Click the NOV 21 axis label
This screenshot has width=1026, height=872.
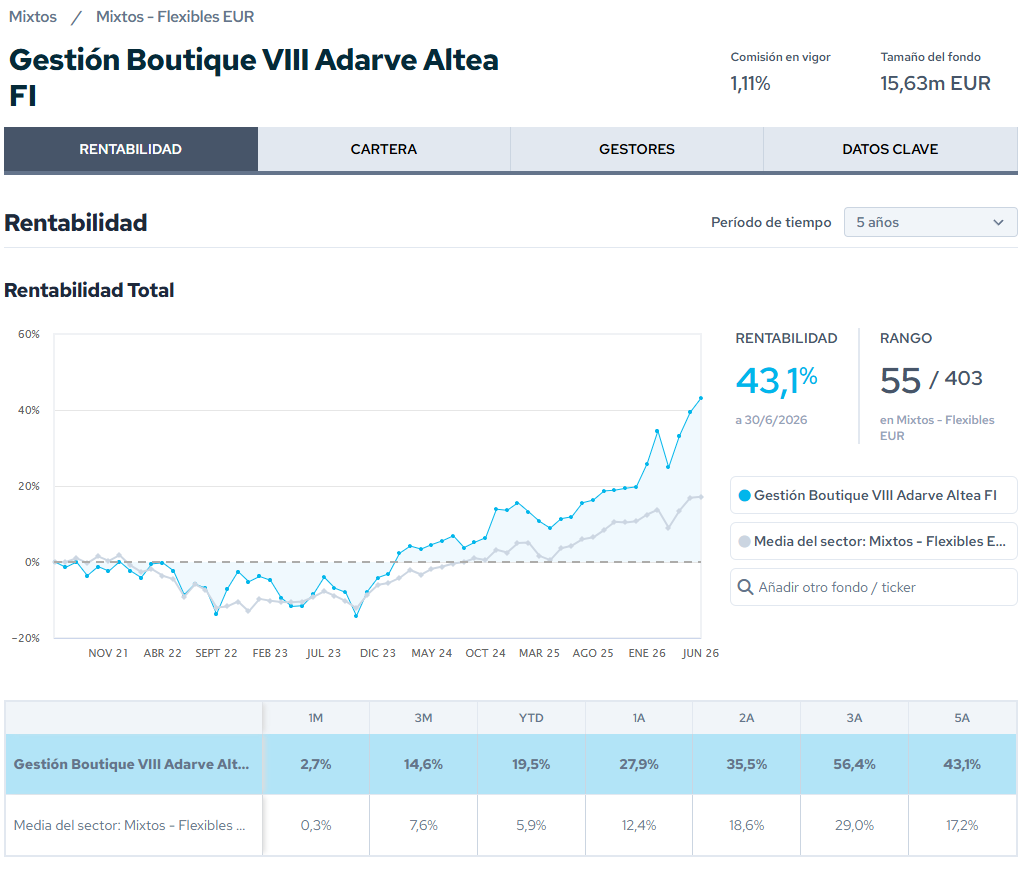click(108, 653)
